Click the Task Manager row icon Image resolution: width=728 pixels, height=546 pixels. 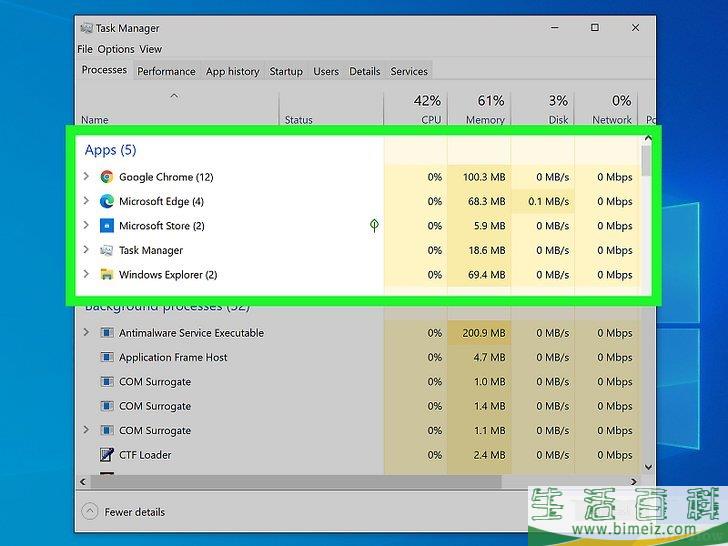click(x=107, y=250)
